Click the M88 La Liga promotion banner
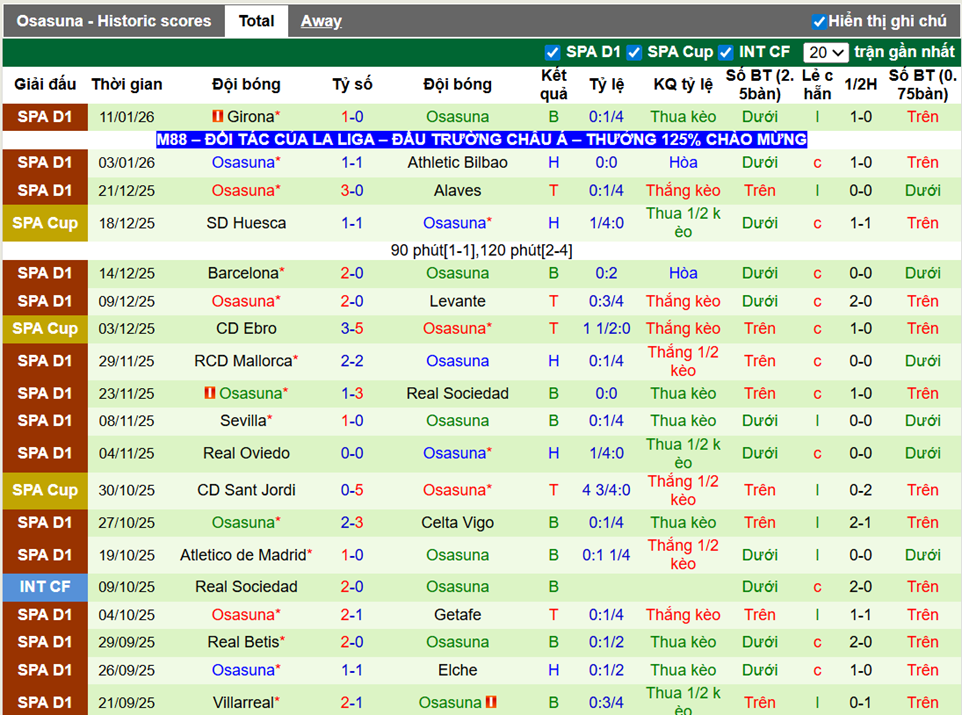This screenshot has width=962, height=715. click(x=482, y=139)
